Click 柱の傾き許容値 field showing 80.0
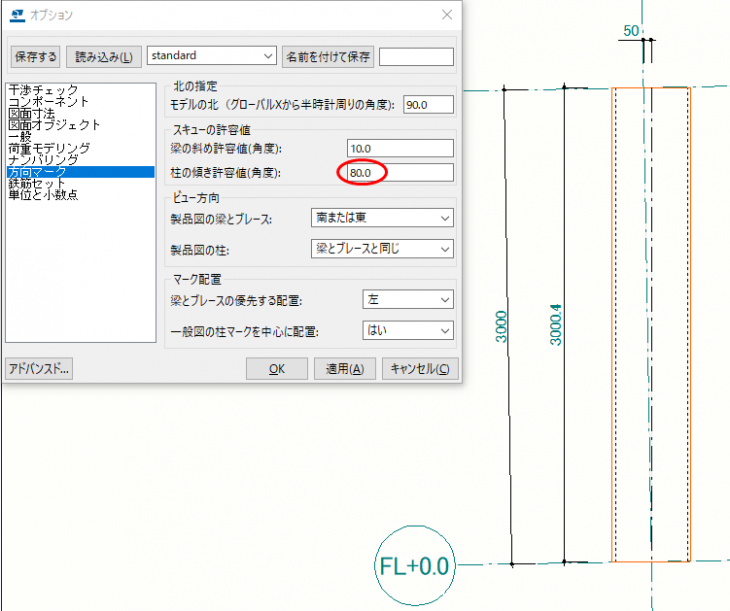This screenshot has height=611, width=730. pos(400,173)
